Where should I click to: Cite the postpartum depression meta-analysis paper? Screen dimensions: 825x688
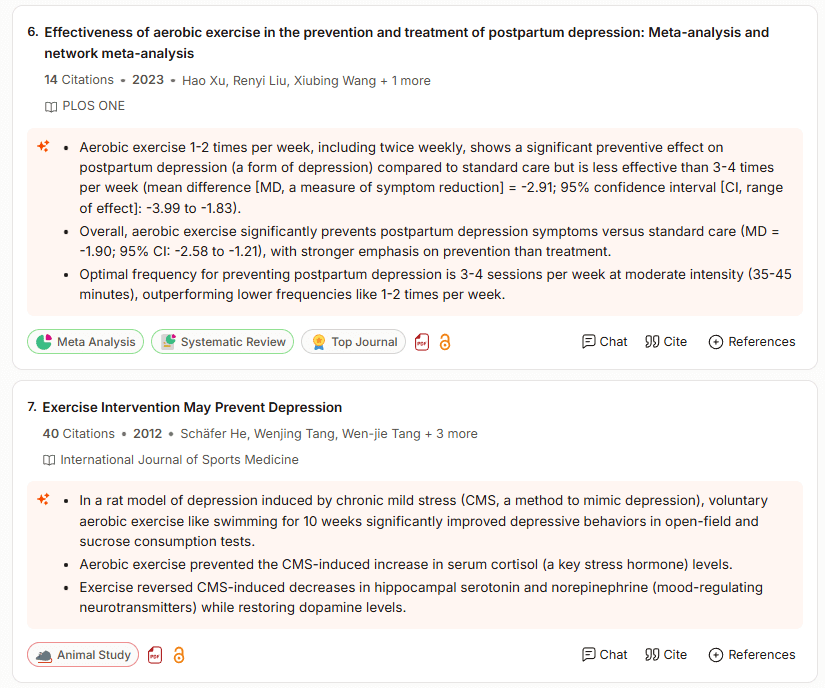(x=666, y=342)
